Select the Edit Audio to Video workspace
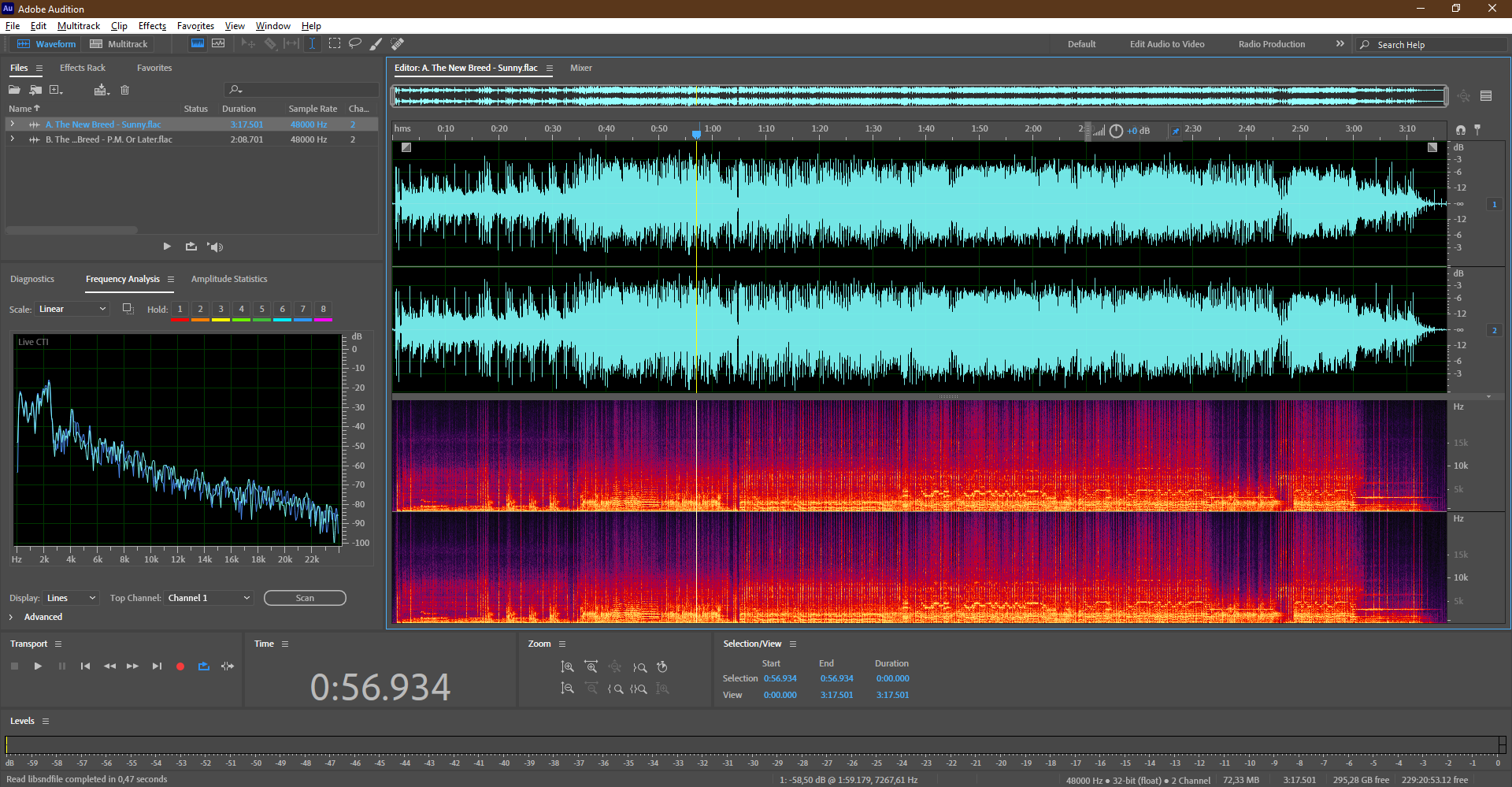This screenshot has width=1512, height=787. pyautogui.click(x=1167, y=44)
